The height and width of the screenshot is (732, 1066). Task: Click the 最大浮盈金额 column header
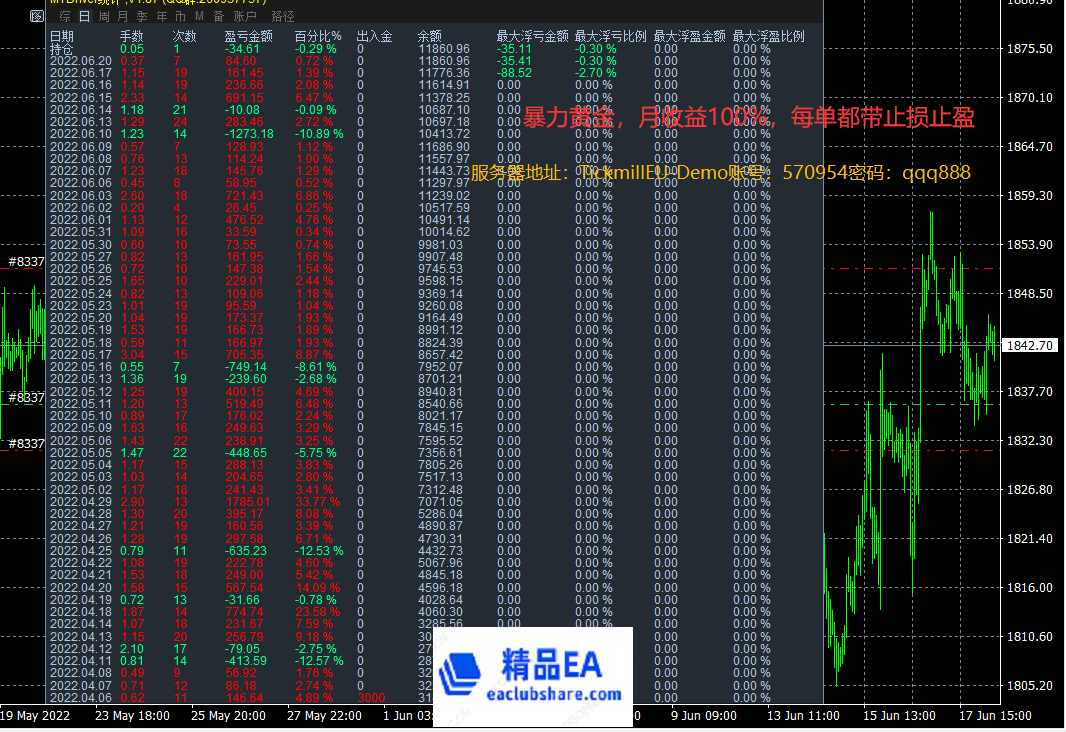[x=689, y=36]
